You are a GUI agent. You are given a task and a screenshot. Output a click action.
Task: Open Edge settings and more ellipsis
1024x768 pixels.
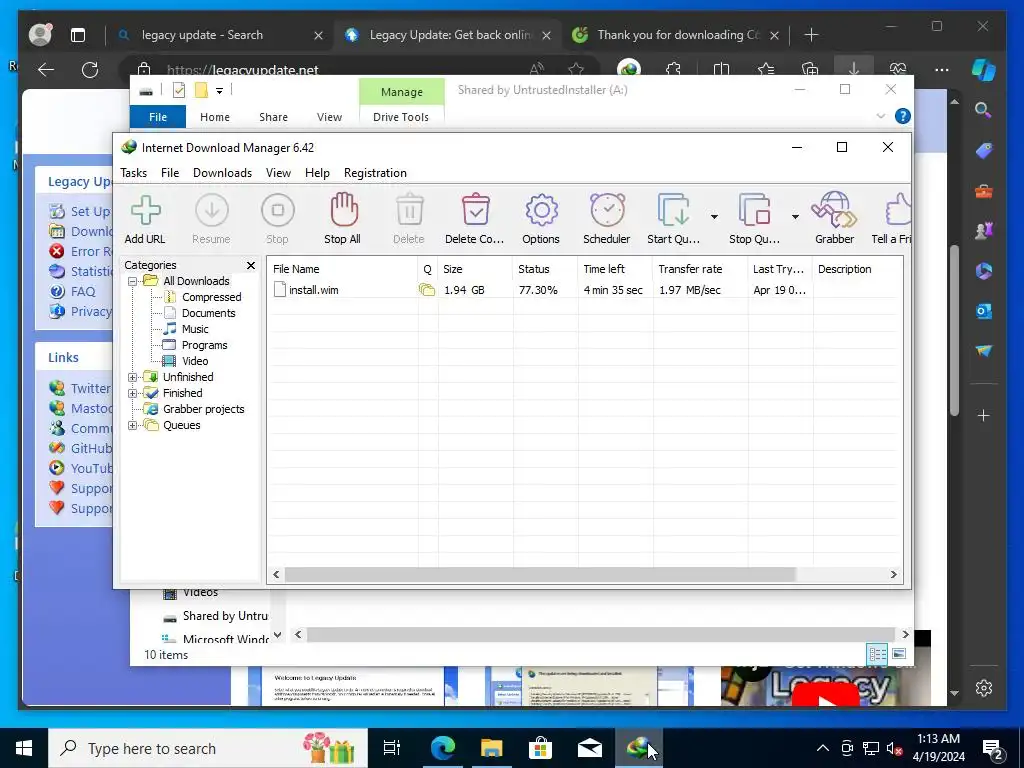(x=941, y=70)
